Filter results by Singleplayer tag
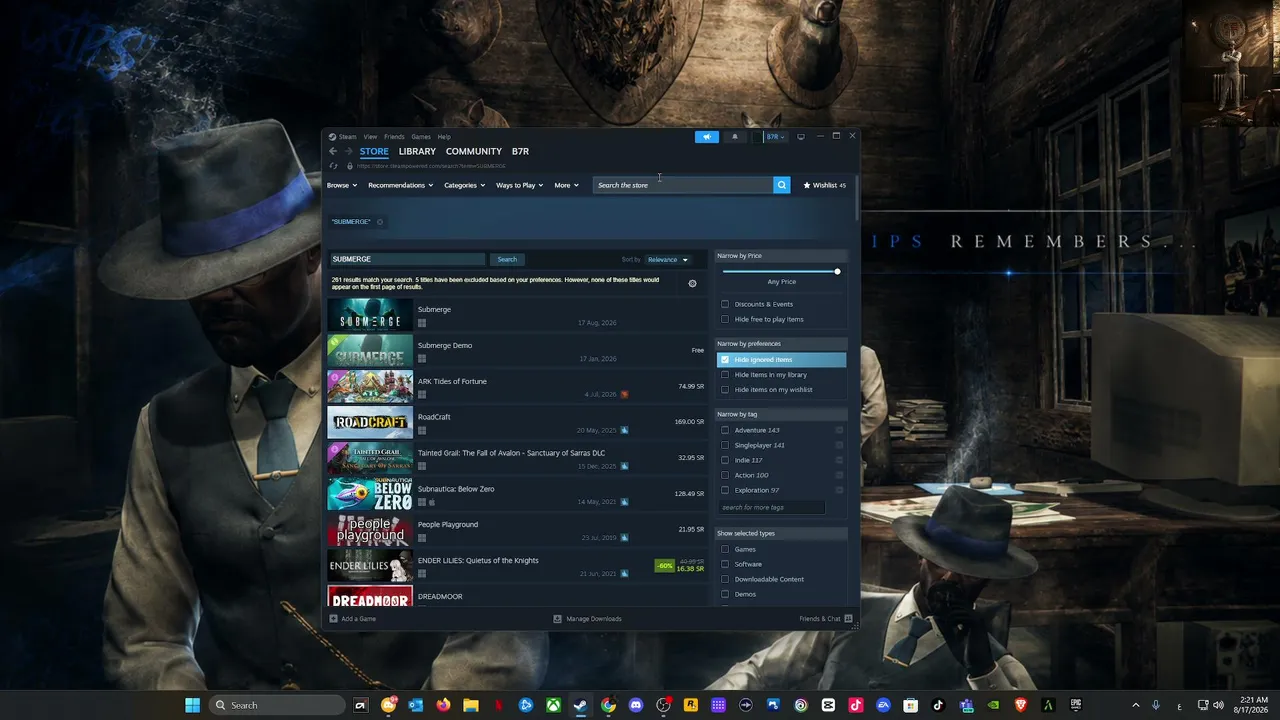Viewport: 1280px width, 720px height. pyautogui.click(x=725, y=445)
